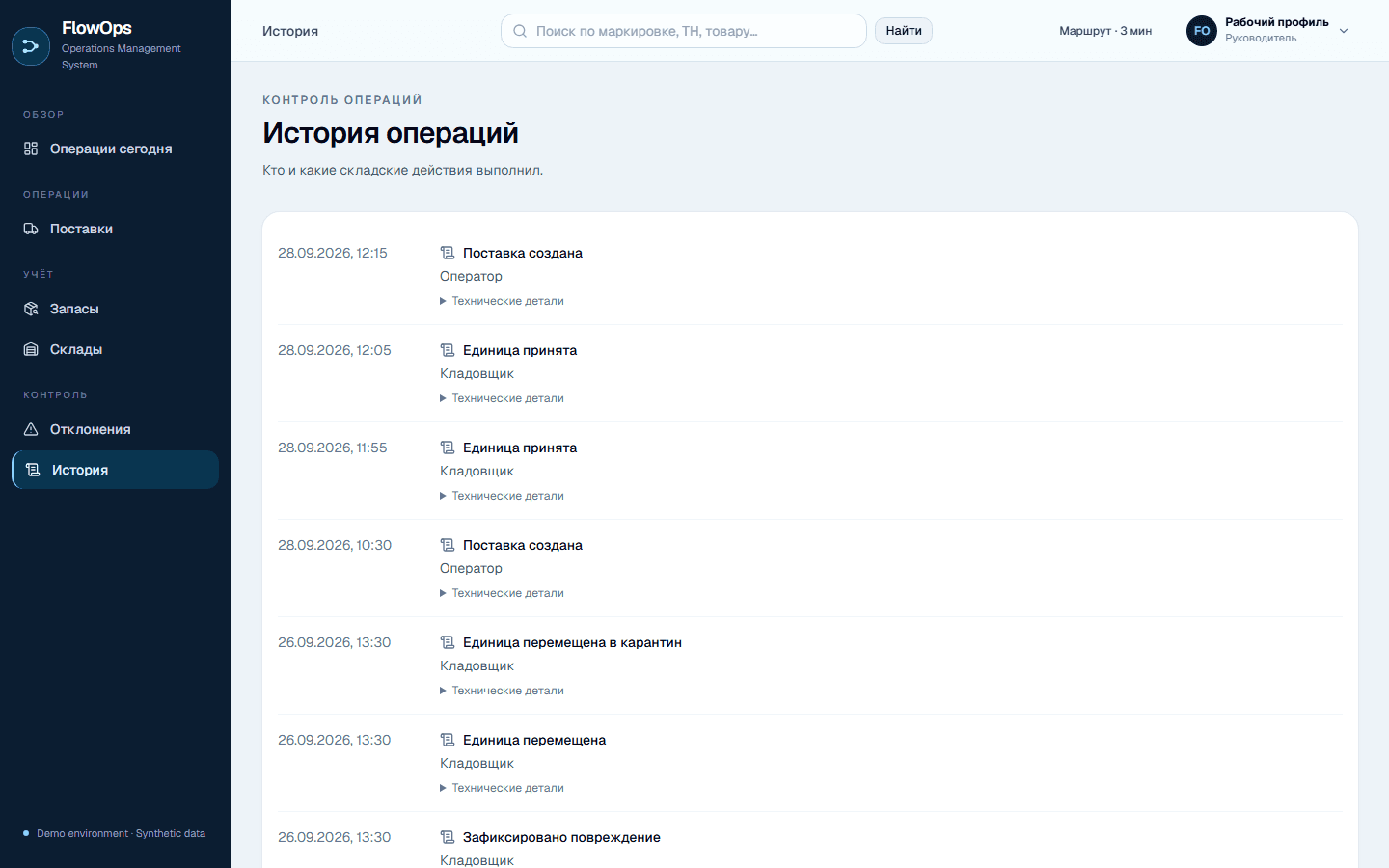Viewport: 1389px width, 868px height.
Task: Click the Запасы boxes icon
Action: tap(31, 309)
